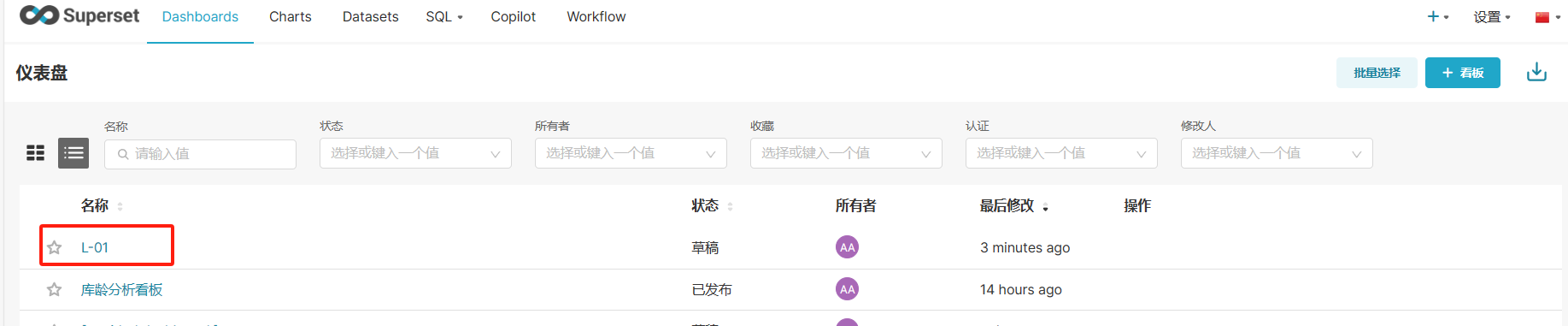
Task: Switch to list view
Action: tap(73, 153)
